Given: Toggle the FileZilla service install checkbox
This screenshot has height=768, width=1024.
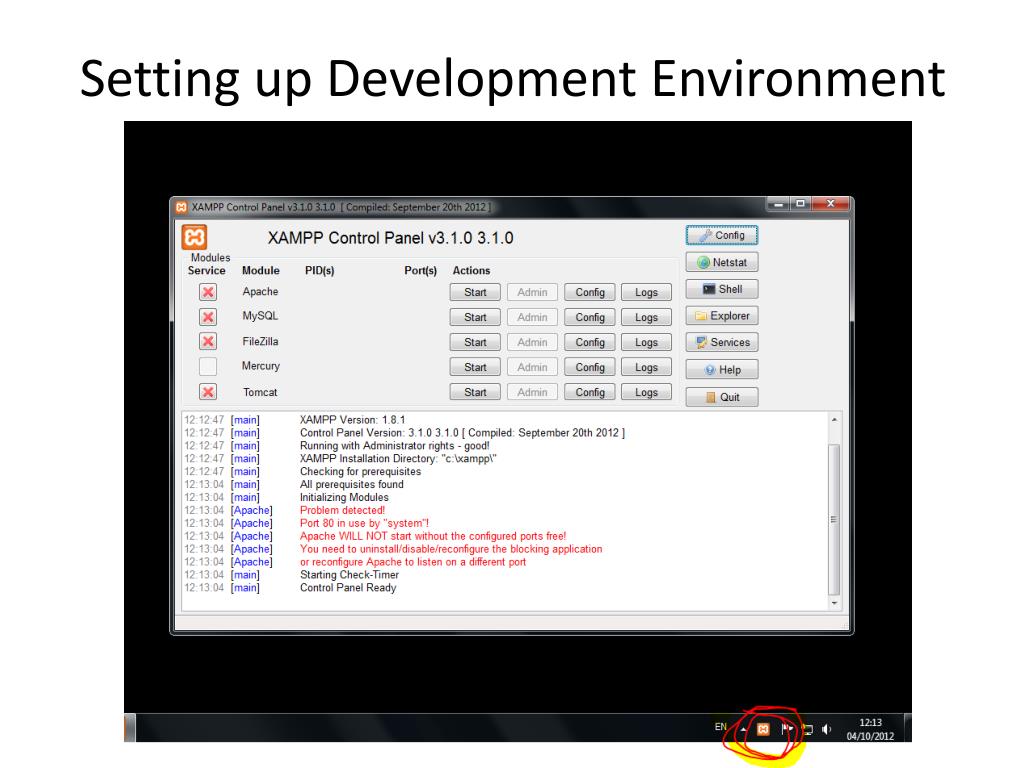Looking at the screenshot, I should click(x=208, y=341).
